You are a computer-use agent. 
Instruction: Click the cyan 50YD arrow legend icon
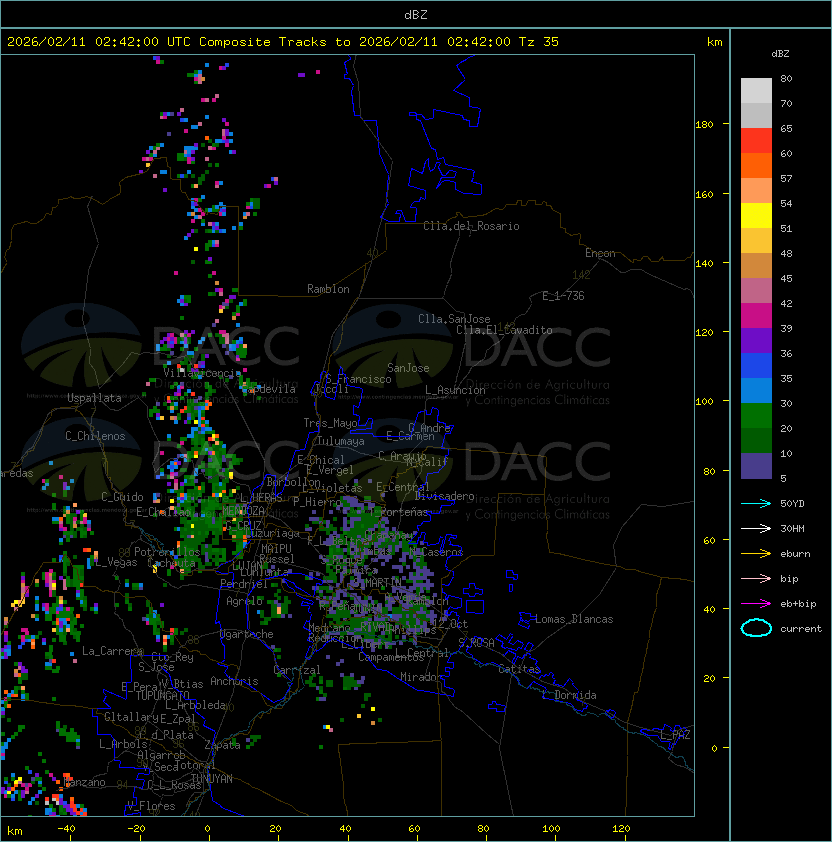pyautogui.click(x=756, y=503)
